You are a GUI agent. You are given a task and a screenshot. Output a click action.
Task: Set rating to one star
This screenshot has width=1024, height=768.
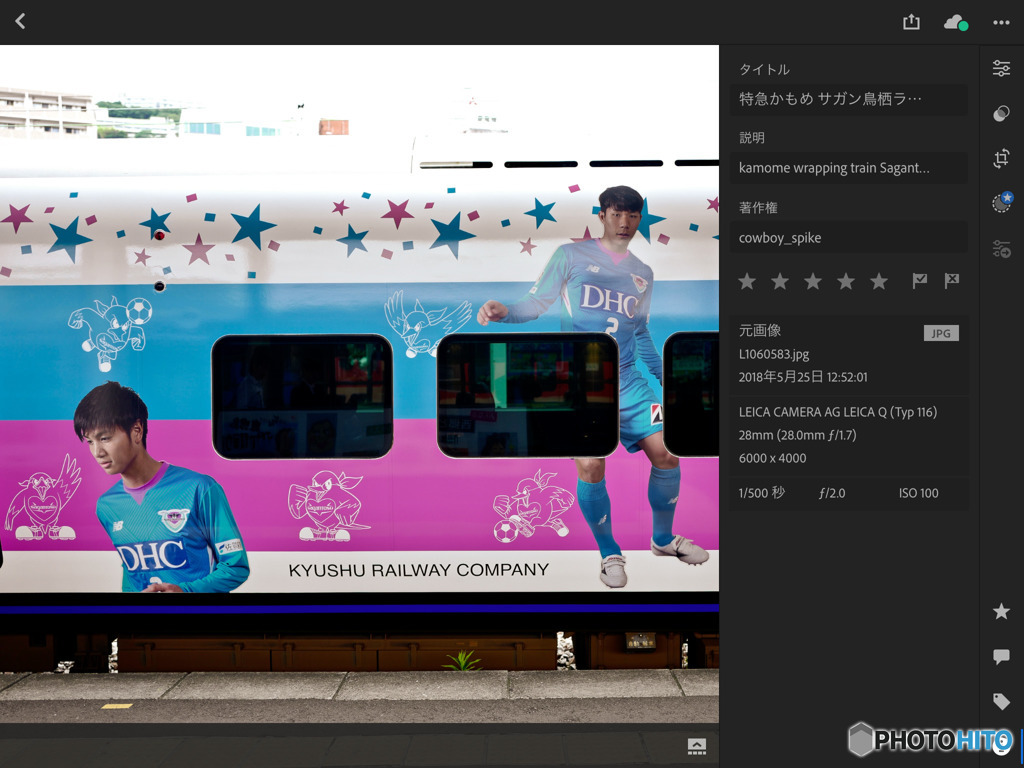747,281
